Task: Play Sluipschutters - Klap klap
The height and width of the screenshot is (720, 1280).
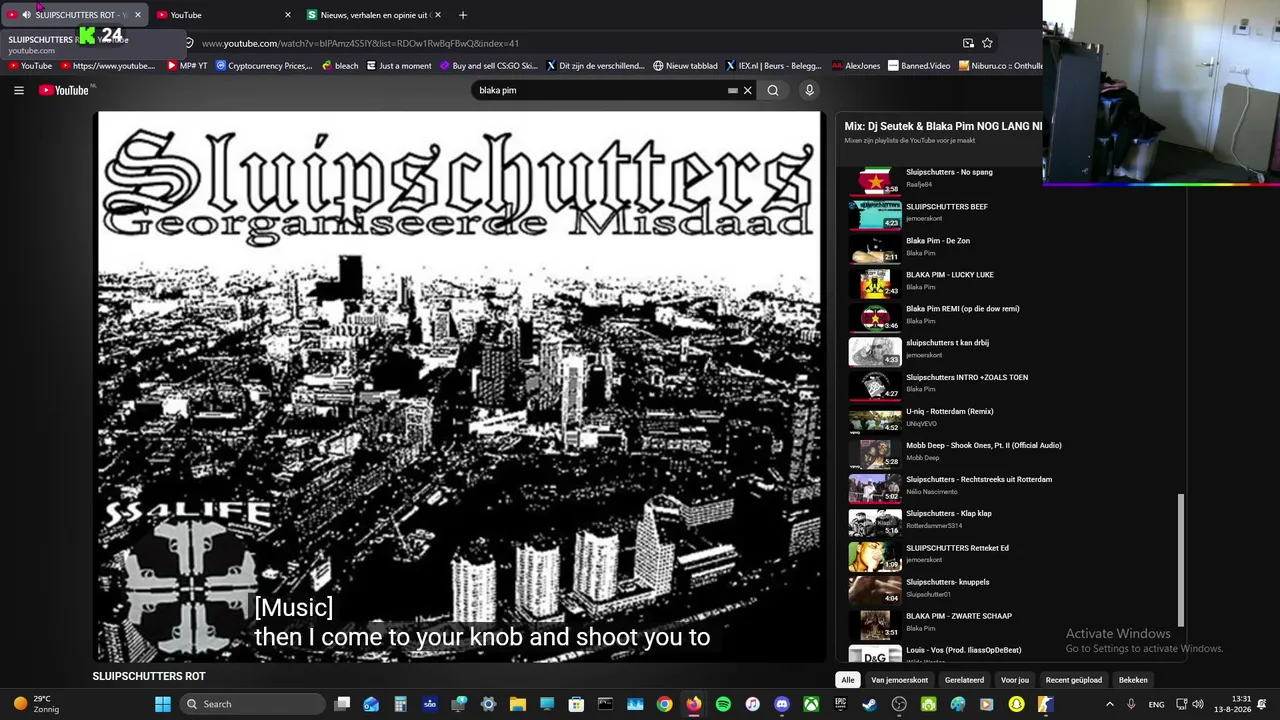Action: (1010, 520)
